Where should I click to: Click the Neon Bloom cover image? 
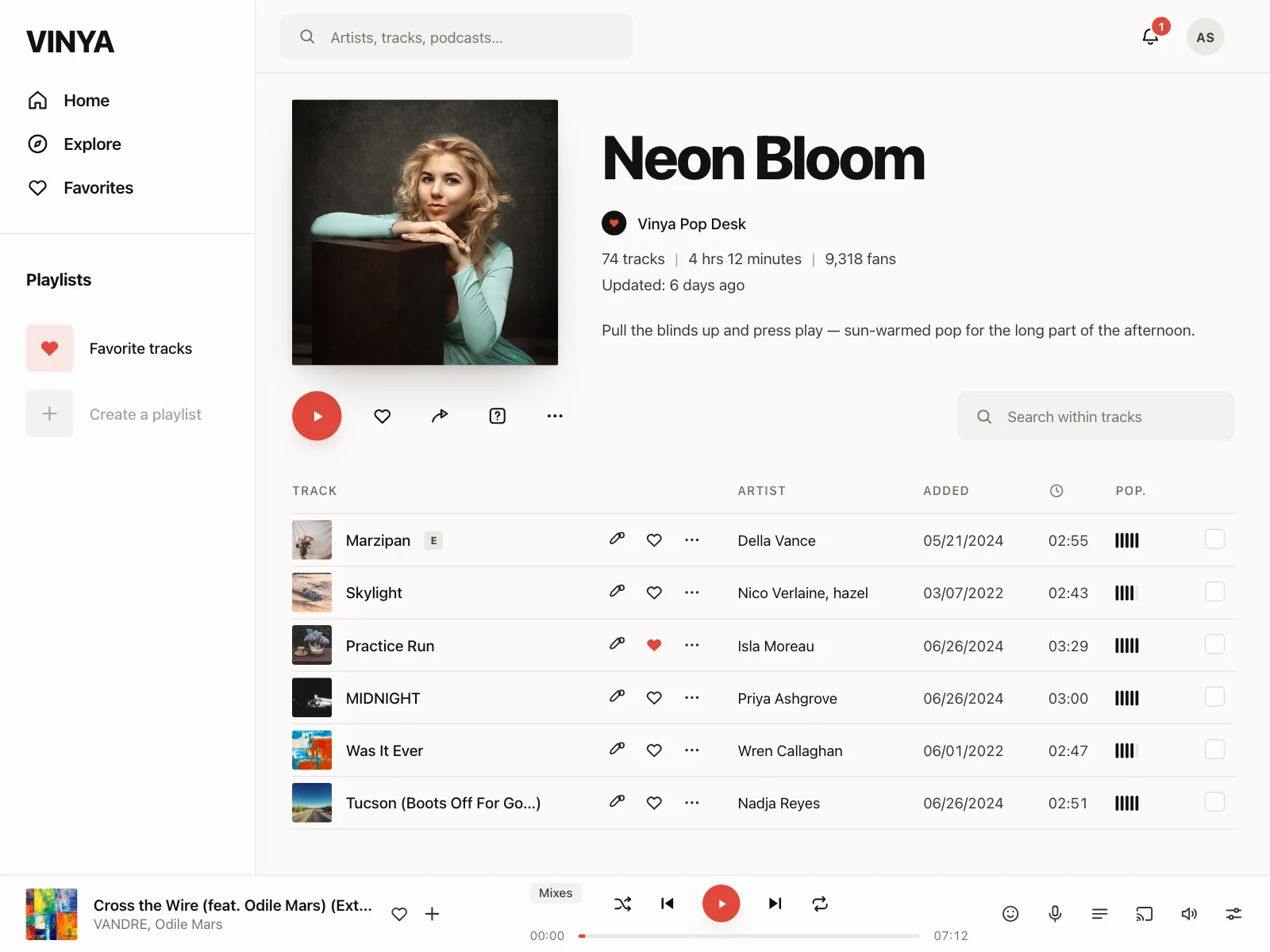(425, 232)
